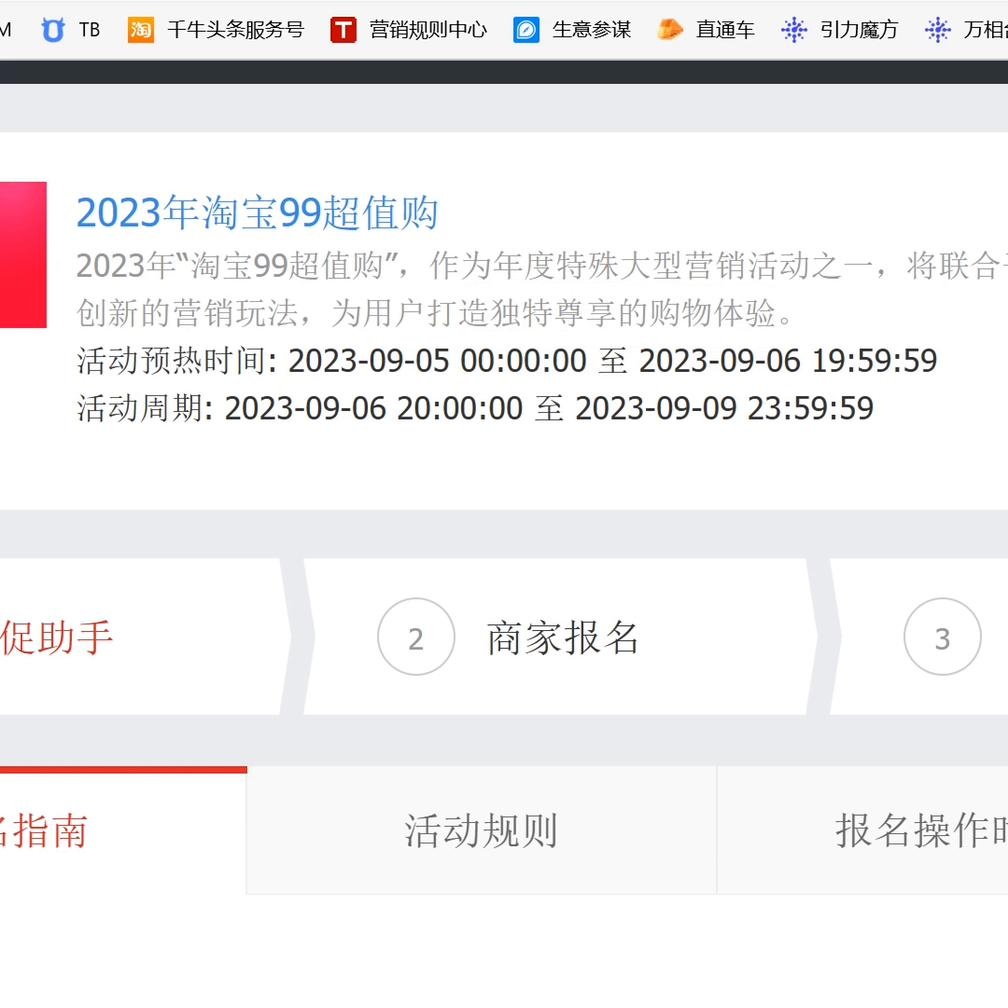Open the 千牛头条服务号 bookmark icon
Image resolution: width=1008 pixels, height=1008 pixels.
[x=141, y=30]
